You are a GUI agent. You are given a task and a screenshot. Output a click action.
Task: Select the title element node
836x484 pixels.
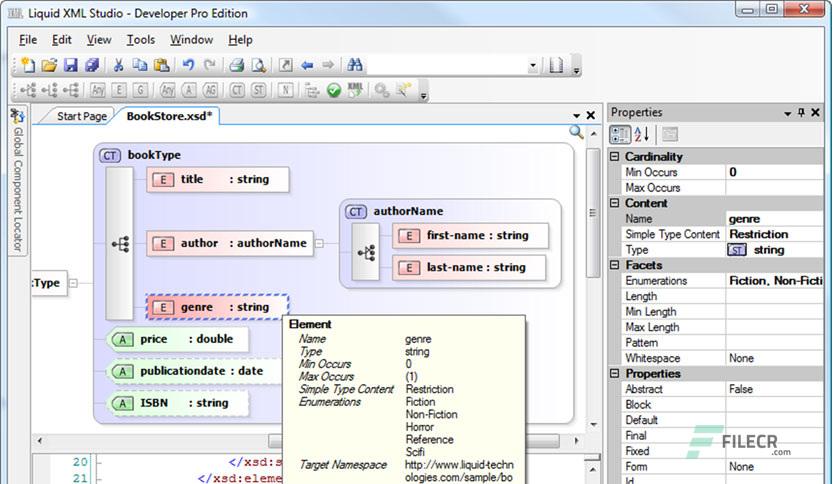[218, 179]
